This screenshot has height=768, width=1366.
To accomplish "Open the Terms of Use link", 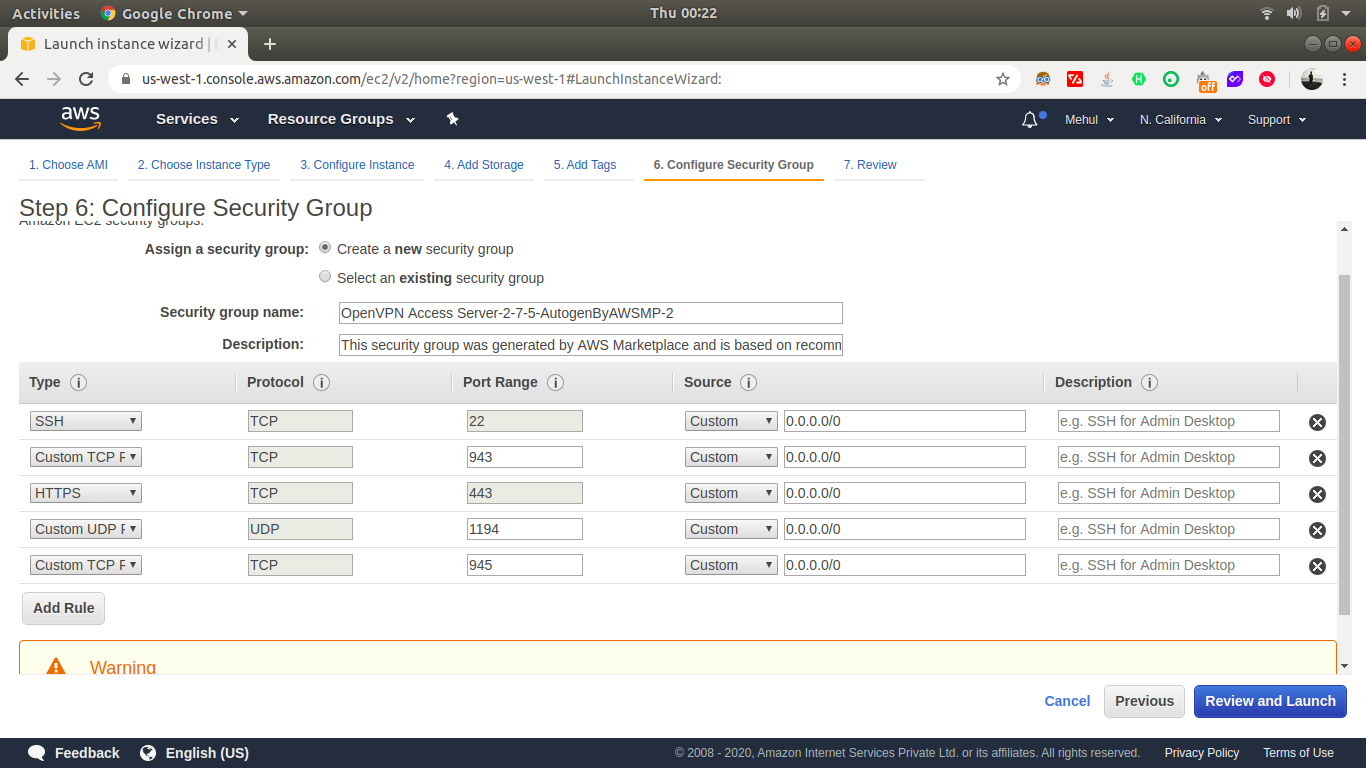I will (1298, 753).
